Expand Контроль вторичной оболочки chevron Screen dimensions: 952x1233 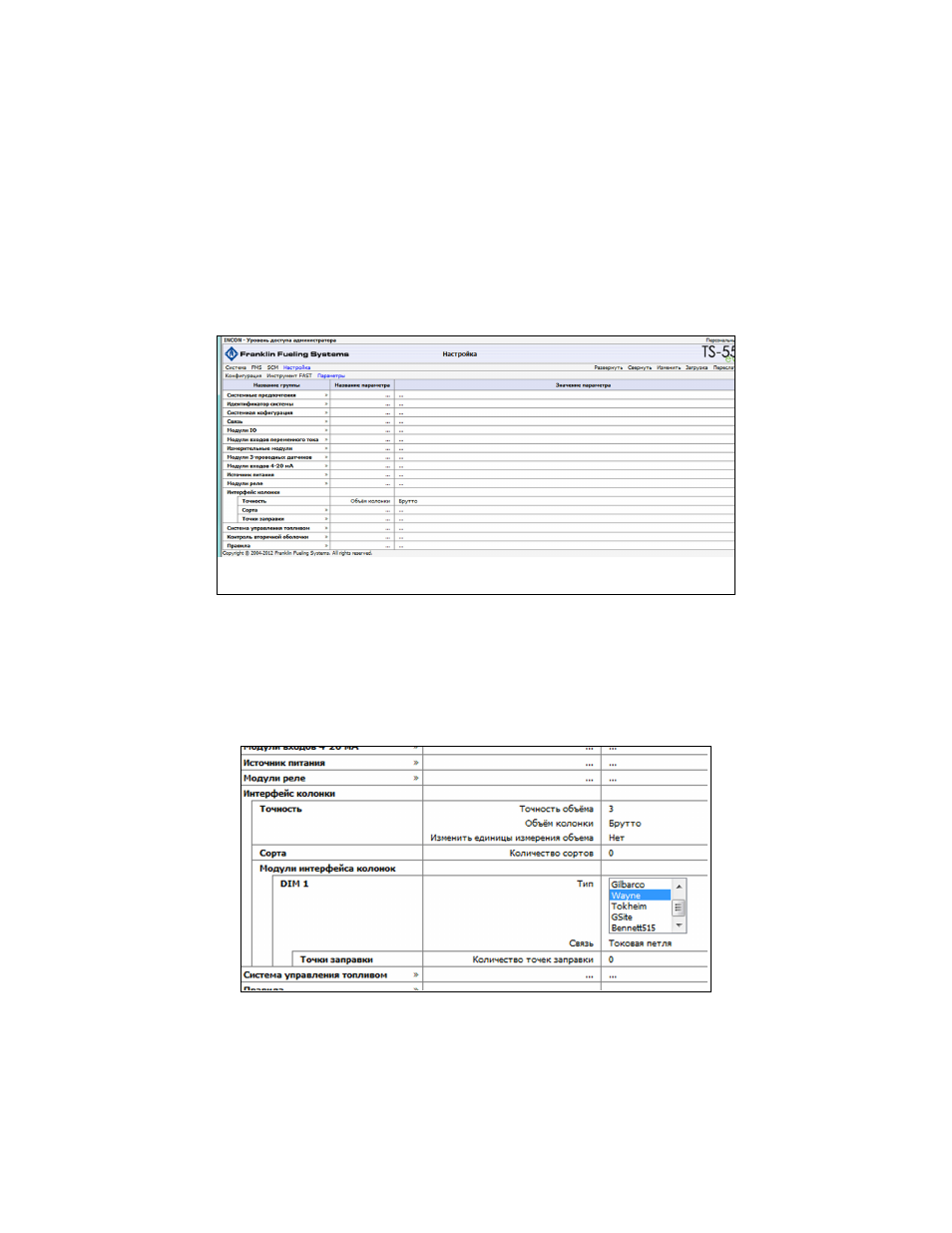click(x=325, y=537)
